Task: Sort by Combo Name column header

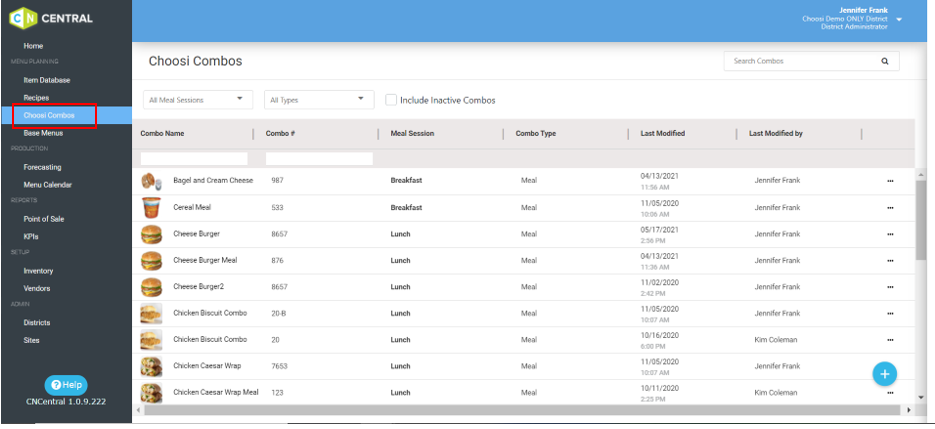Action: [x=162, y=134]
